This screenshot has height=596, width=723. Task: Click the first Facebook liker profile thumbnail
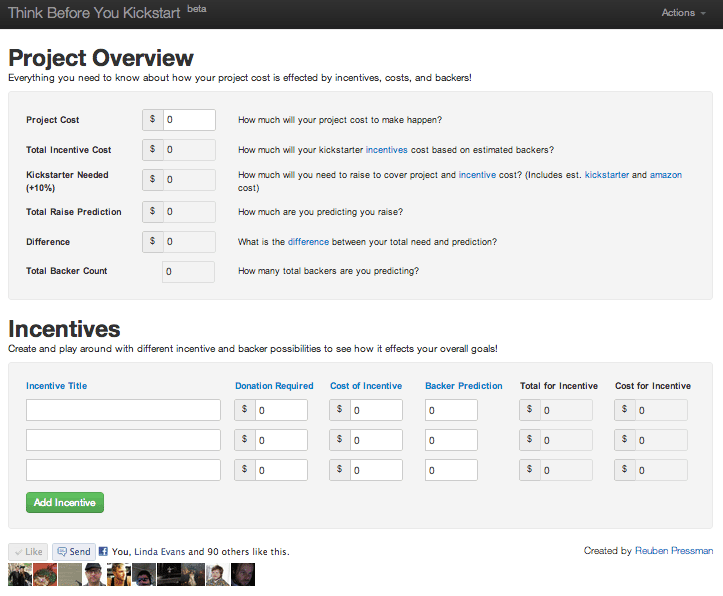coord(20,574)
